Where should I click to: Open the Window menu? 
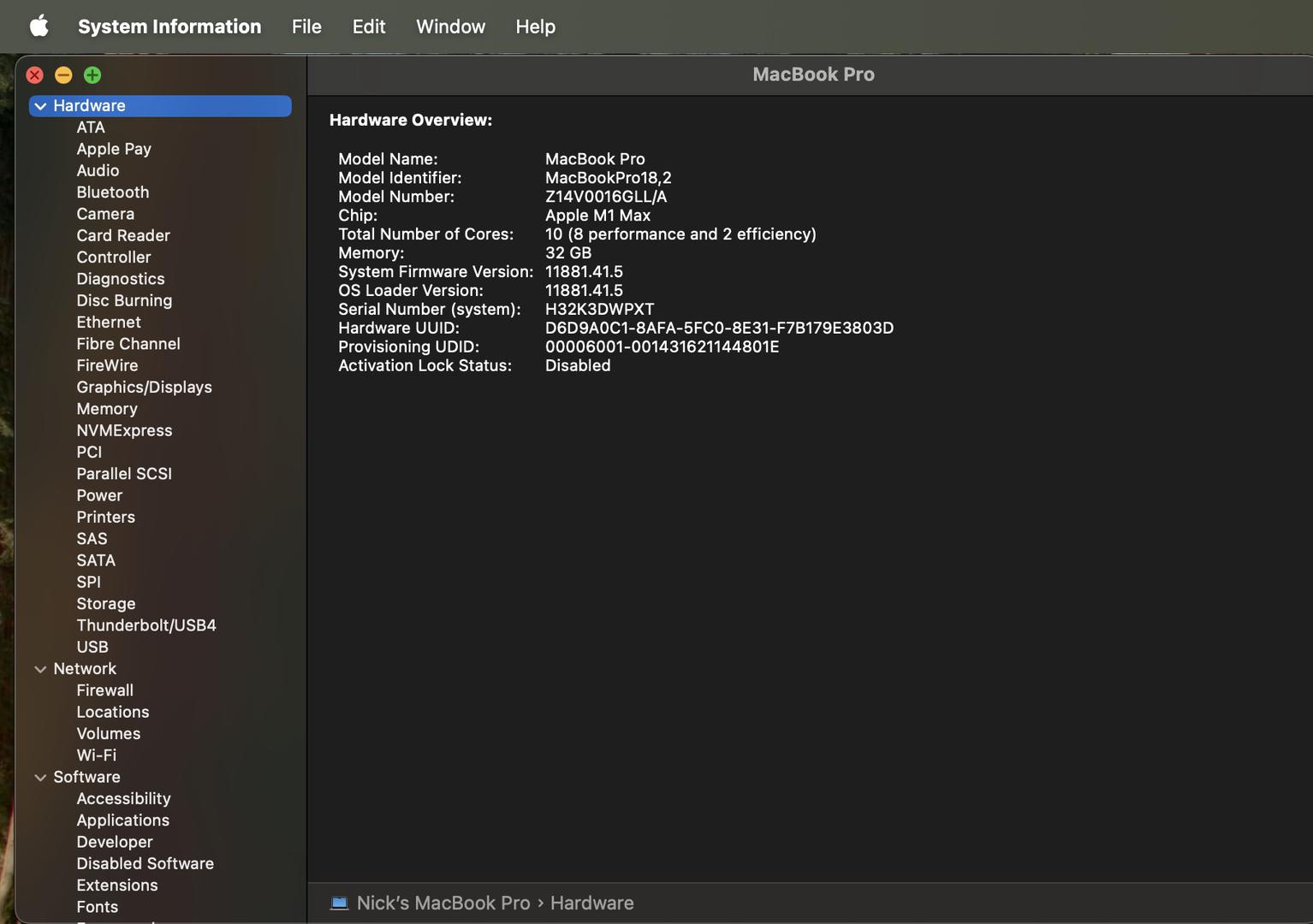point(450,27)
